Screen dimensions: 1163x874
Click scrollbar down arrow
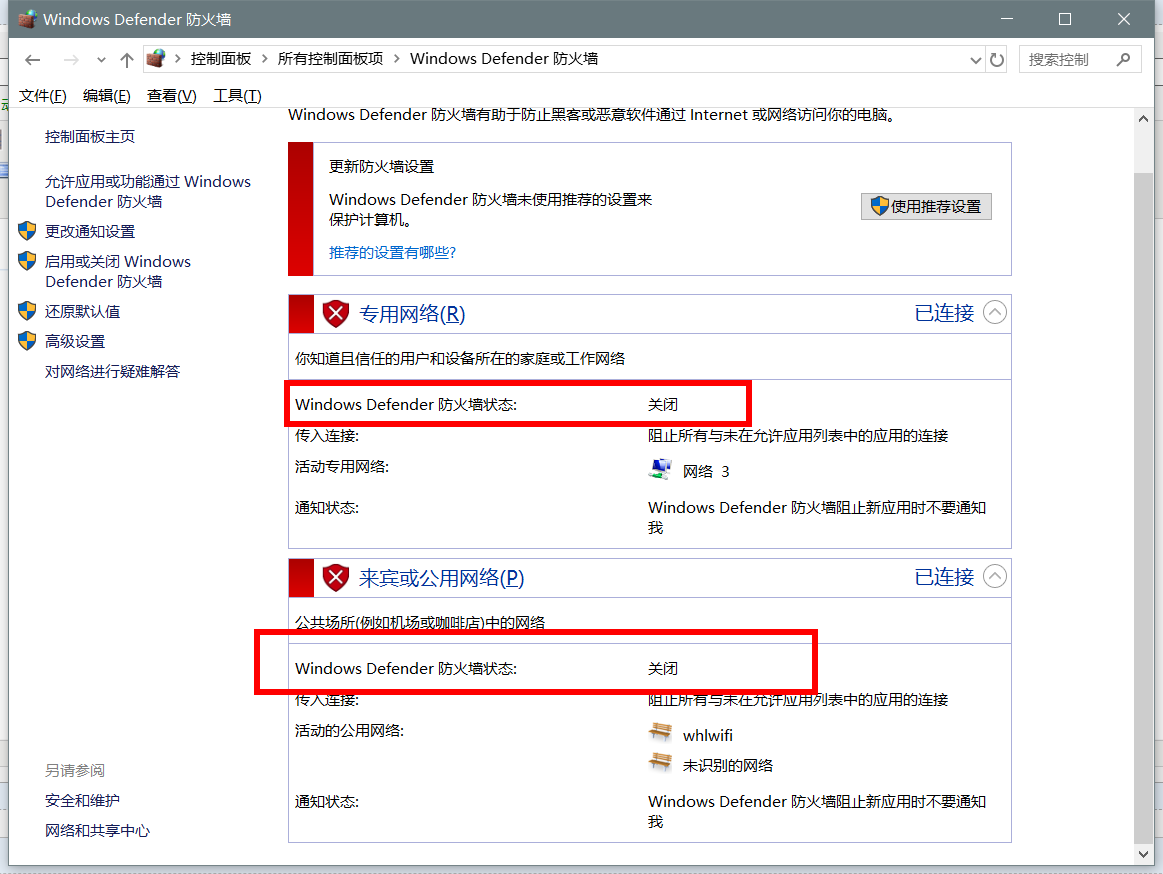click(1143, 854)
